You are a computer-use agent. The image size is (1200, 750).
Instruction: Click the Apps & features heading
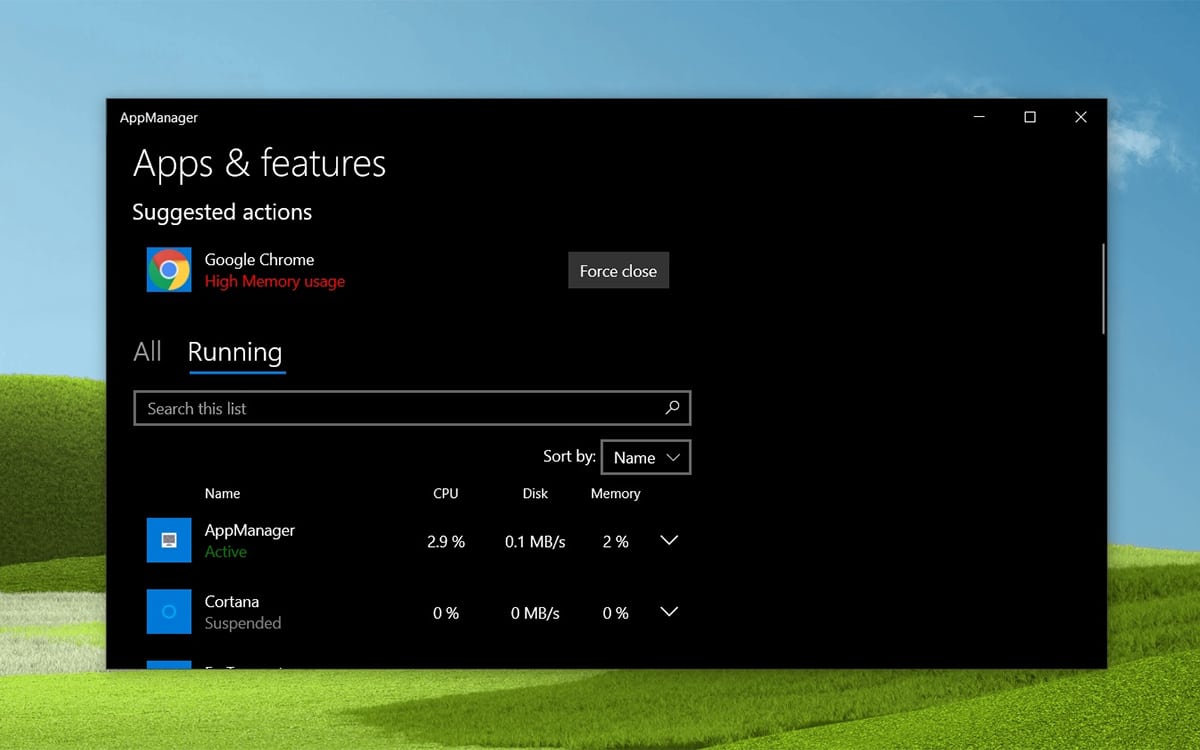(259, 163)
